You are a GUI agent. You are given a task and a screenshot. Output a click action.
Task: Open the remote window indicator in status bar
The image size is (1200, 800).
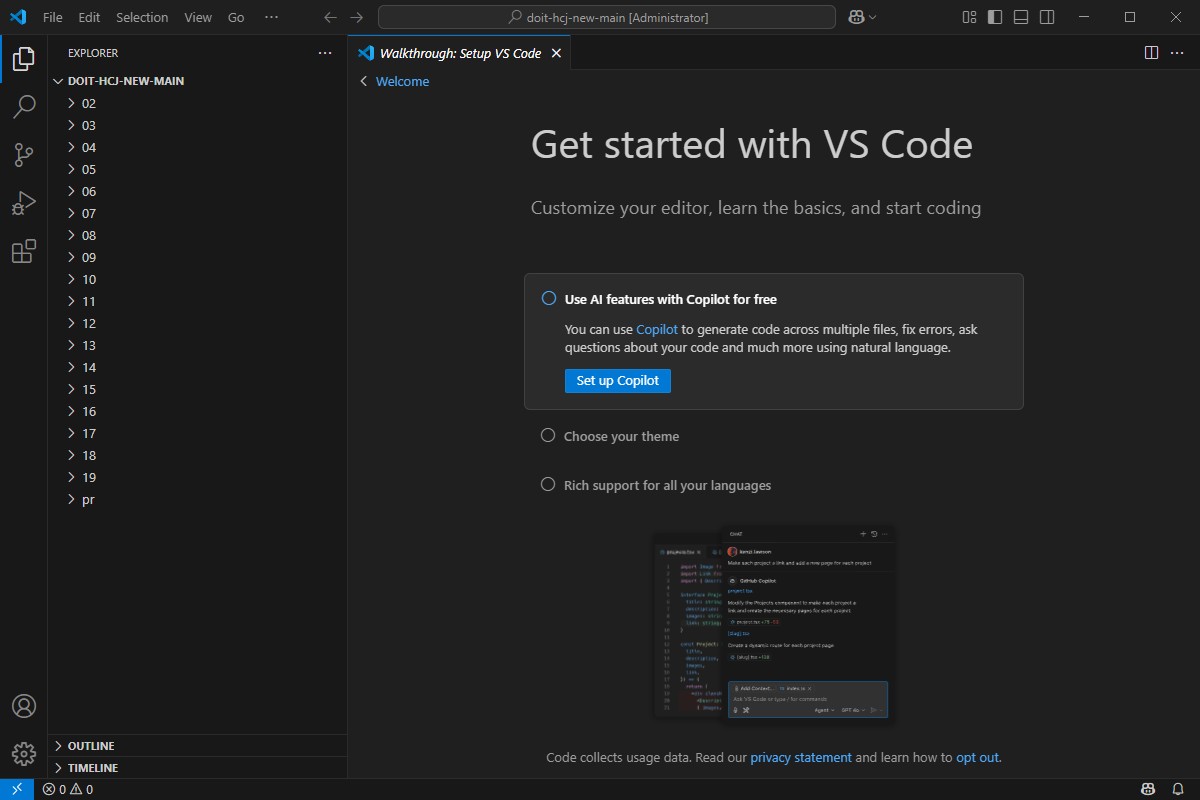pyautogui.click(x=17, y=789)
